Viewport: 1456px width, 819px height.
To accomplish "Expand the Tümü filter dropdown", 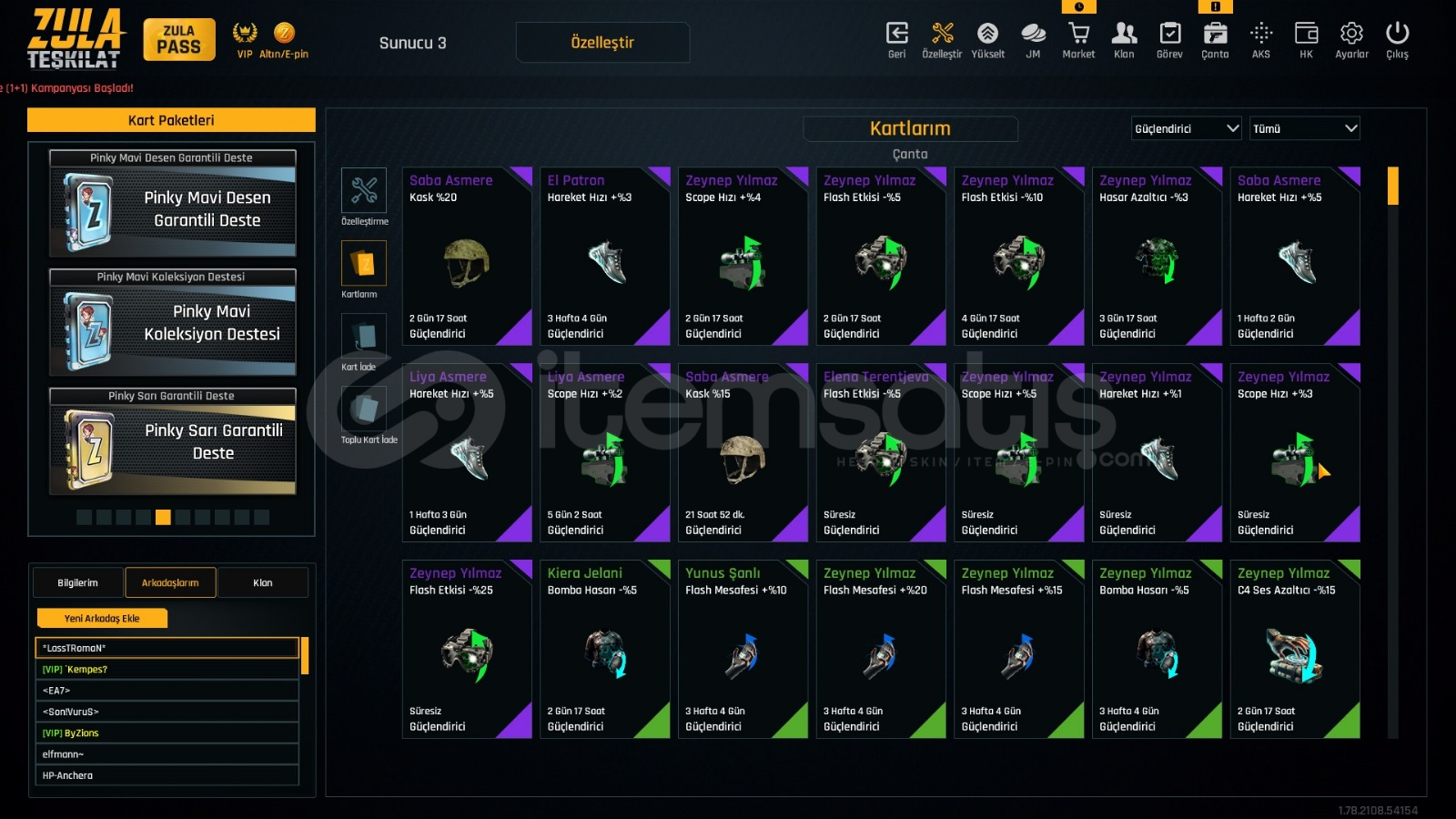I will [1305, 128].
